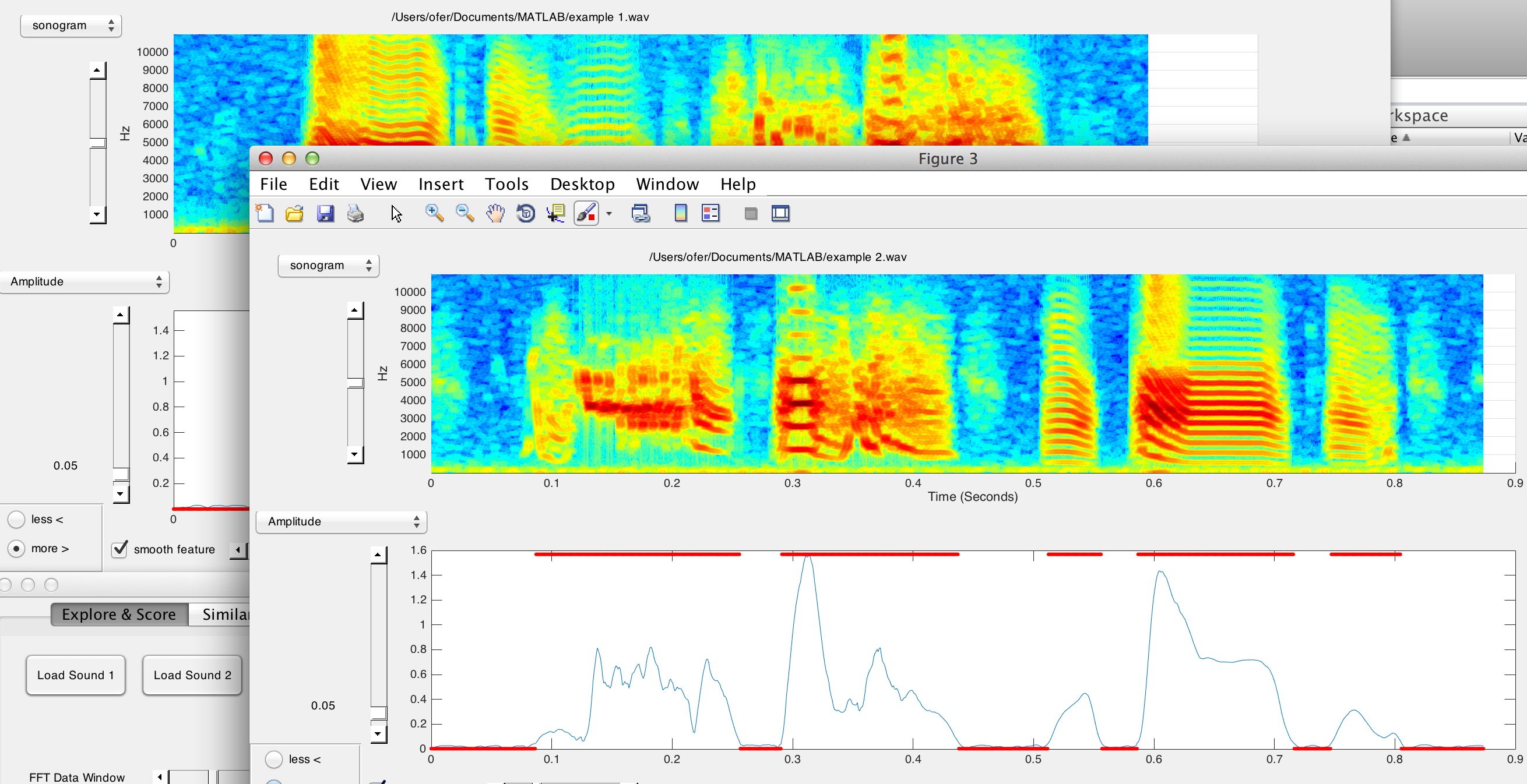Uncheck the smooth feature checkbox
This screenshot has height=784, width=1527.
click(119, 549)
